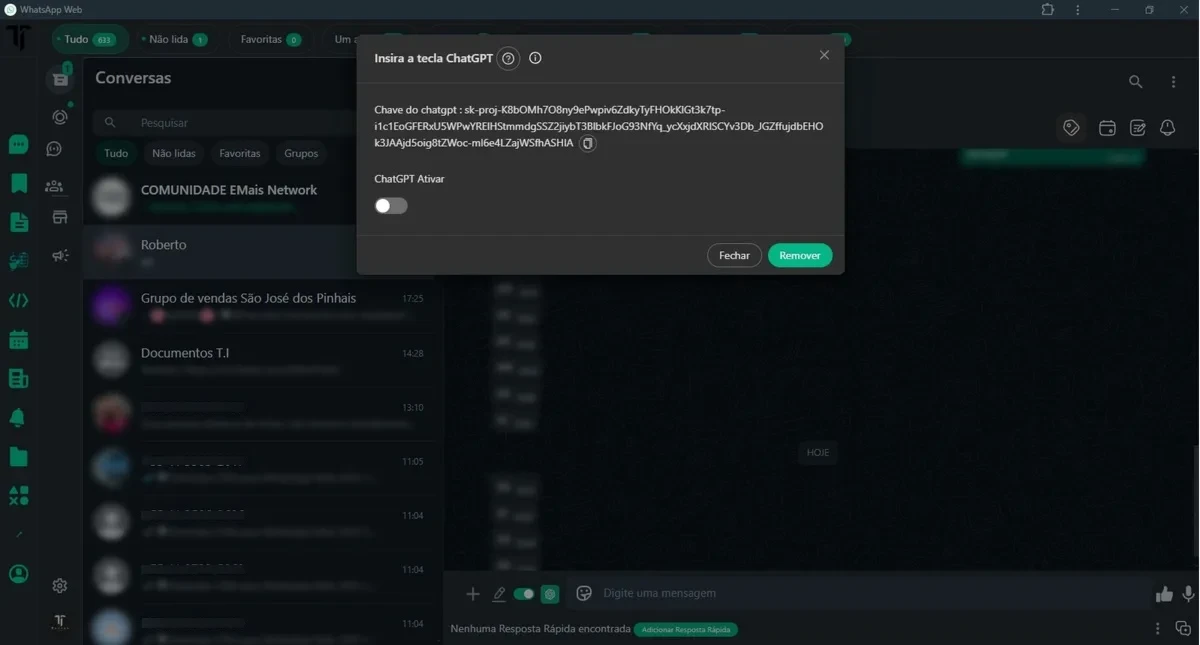
Task: Open the Communities people icon
Action: pos(54,186)
